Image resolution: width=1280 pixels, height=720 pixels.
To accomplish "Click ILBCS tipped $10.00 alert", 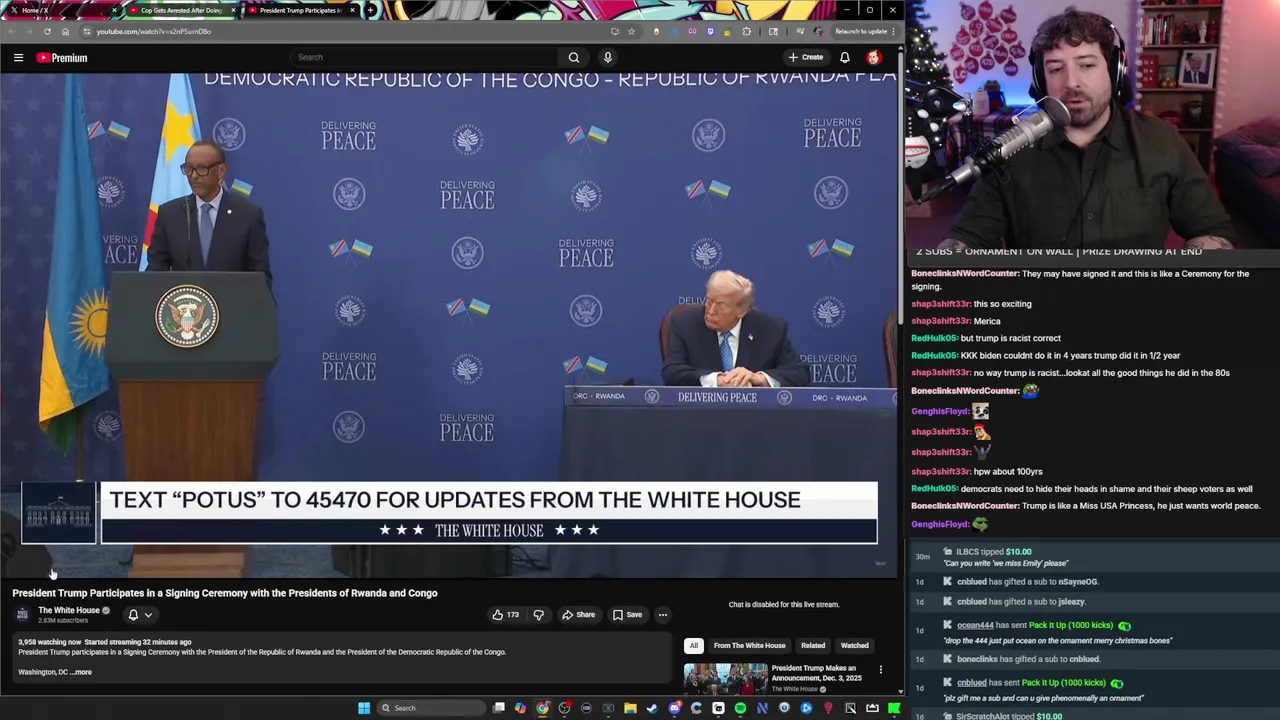I will 1093,557.
